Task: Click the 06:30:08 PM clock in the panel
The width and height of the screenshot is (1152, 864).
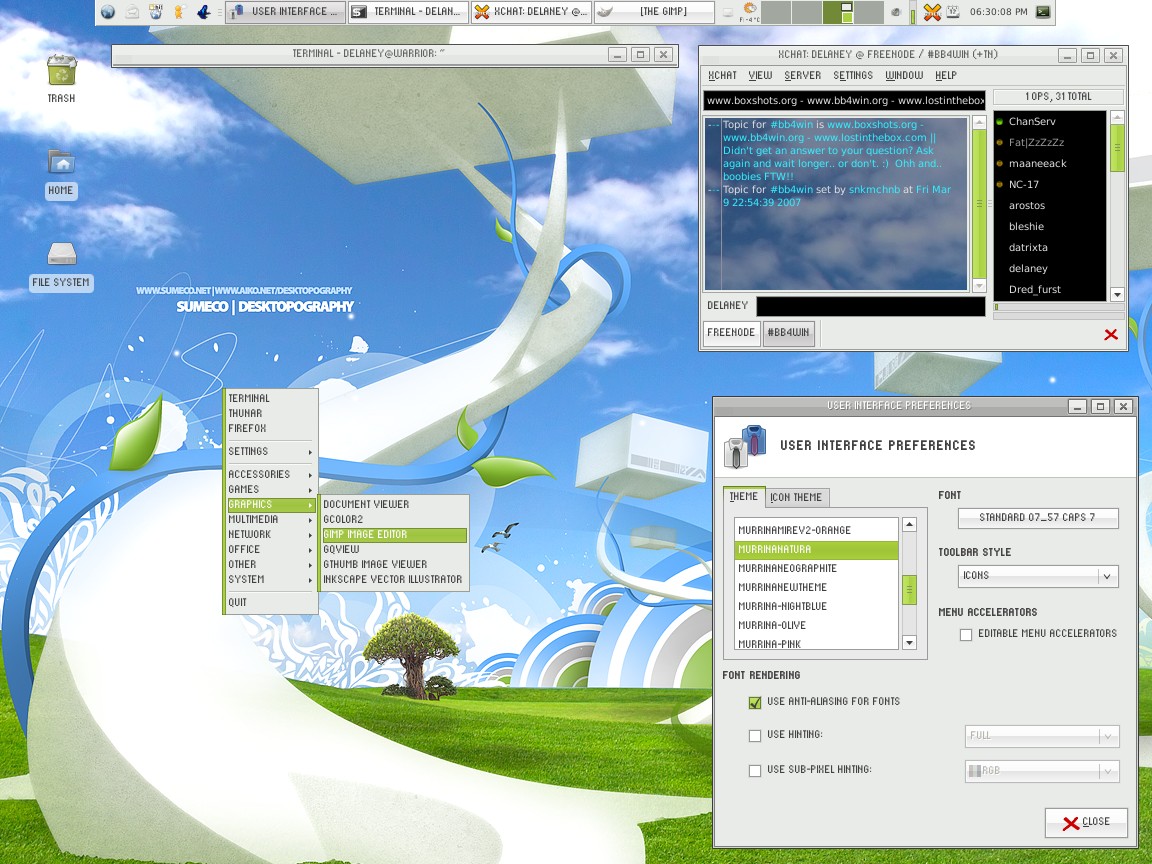Action: coord(998,12)
